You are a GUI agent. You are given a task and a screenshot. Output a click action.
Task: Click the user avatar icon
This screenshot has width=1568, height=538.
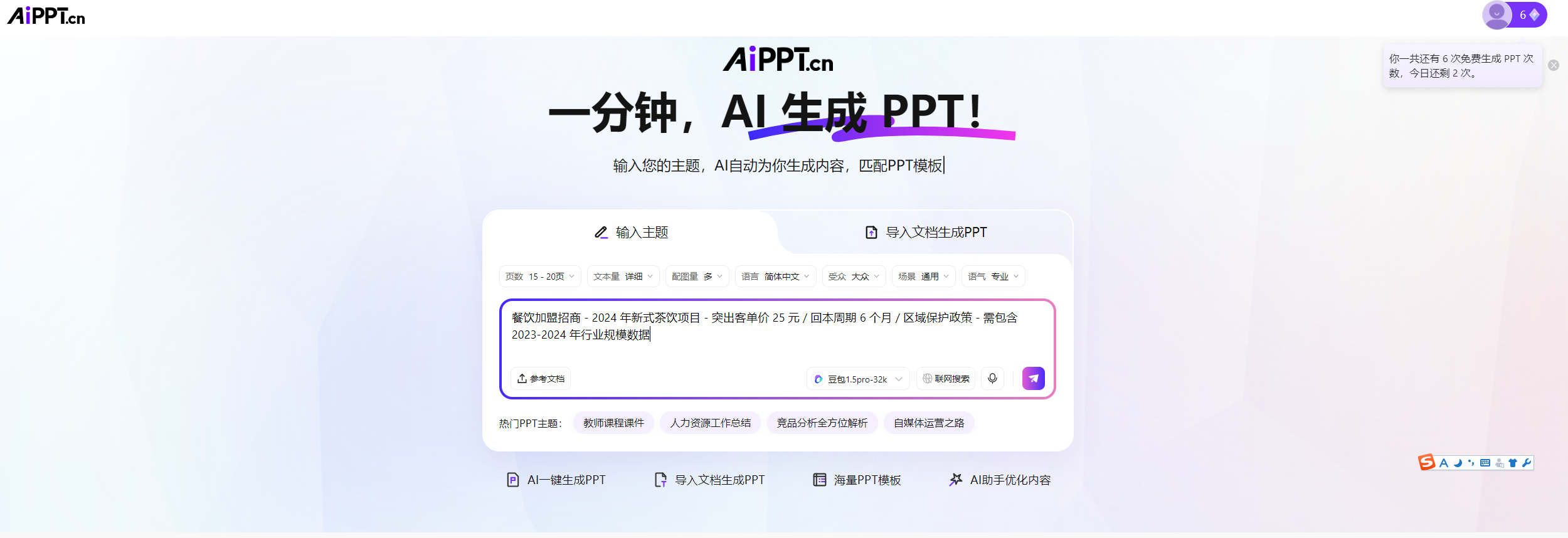(1496, 15)
